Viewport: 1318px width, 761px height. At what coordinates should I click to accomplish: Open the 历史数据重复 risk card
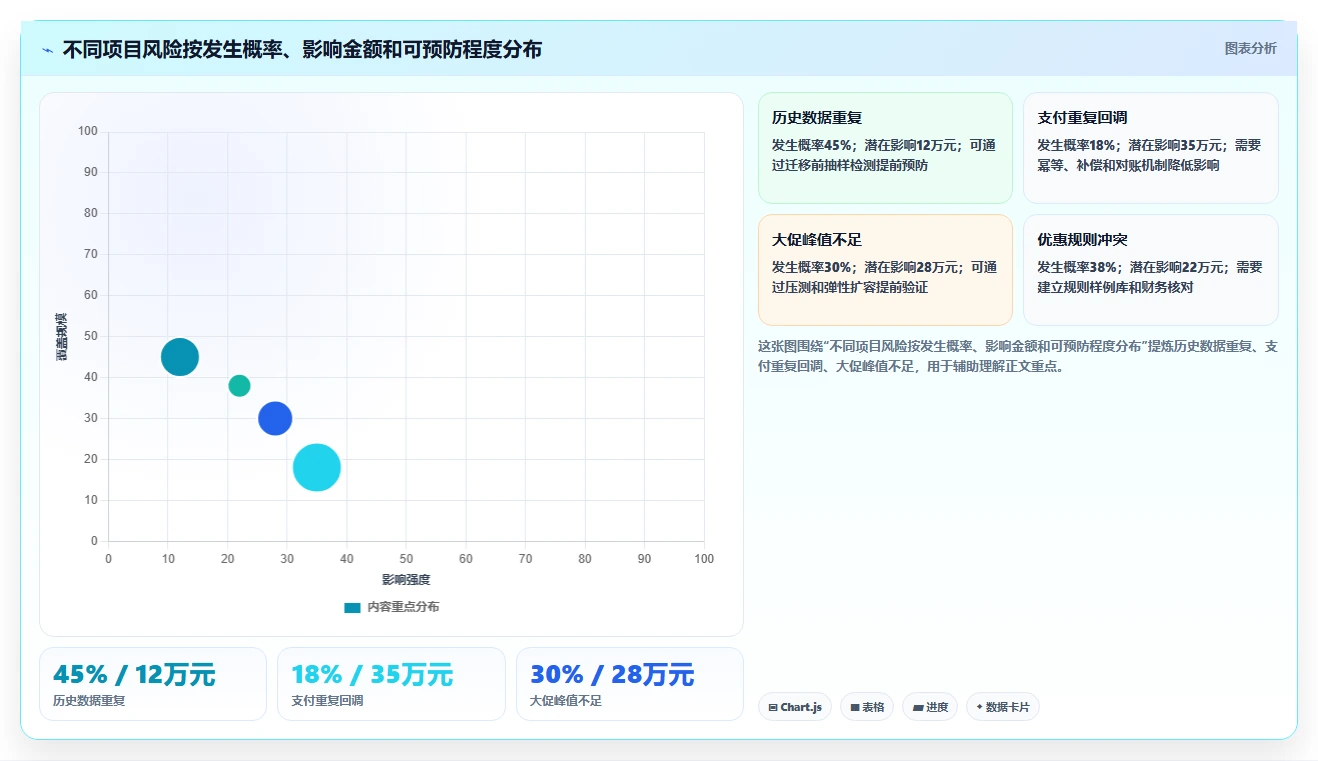(885, 148)
